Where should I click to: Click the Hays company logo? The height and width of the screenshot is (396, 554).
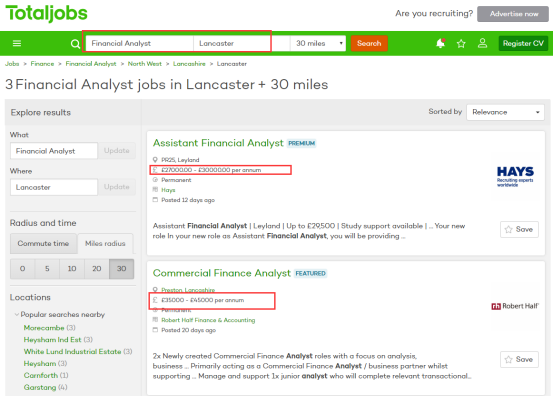[x=515, y=176]
